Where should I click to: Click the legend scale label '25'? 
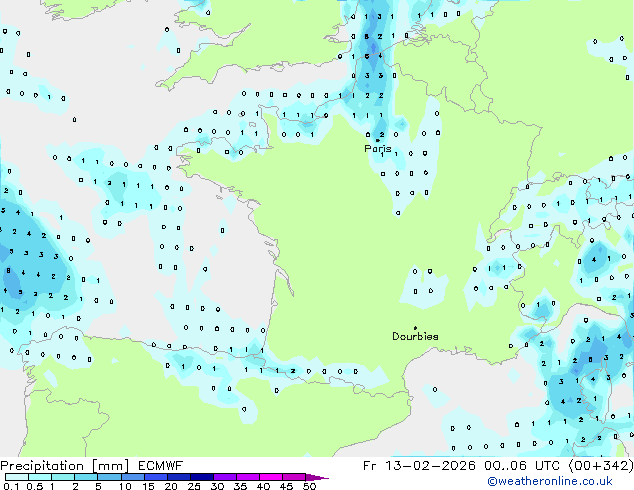pyautogui.click(x=194, y=486)
